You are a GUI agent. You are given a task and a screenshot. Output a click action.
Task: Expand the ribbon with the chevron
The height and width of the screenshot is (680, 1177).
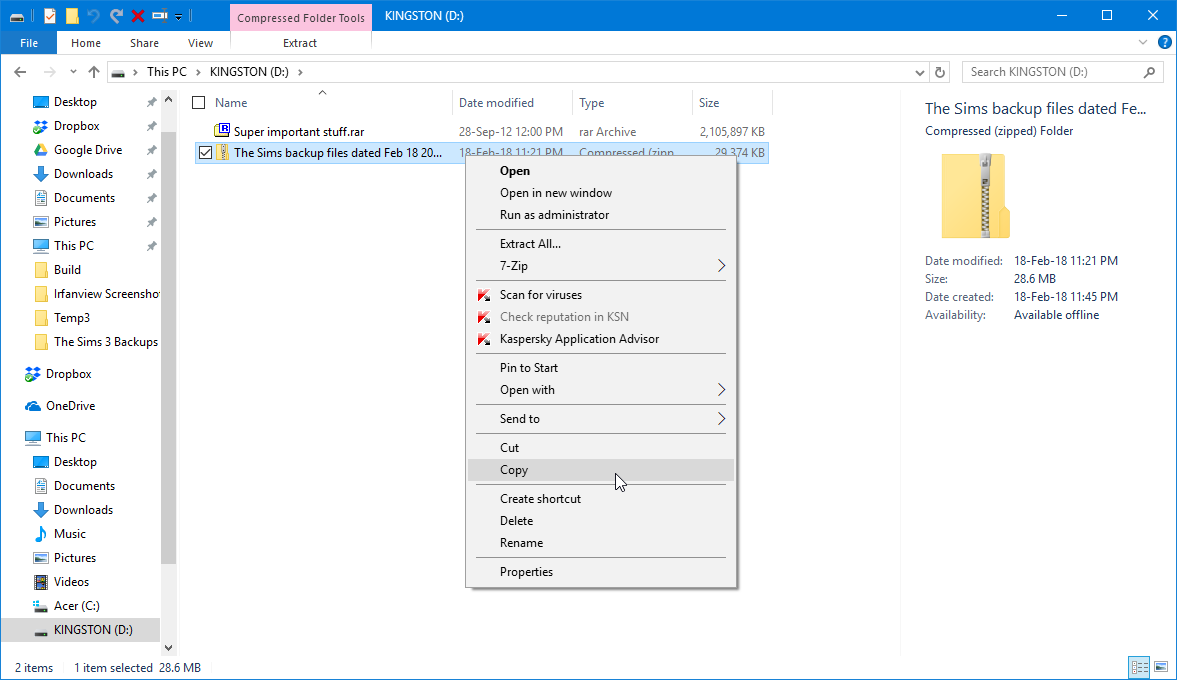coord(1142,43)
